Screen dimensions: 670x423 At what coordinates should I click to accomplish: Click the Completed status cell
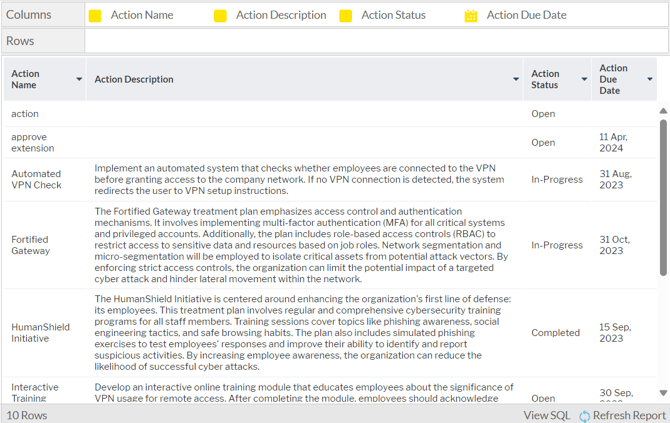(555, 333)
